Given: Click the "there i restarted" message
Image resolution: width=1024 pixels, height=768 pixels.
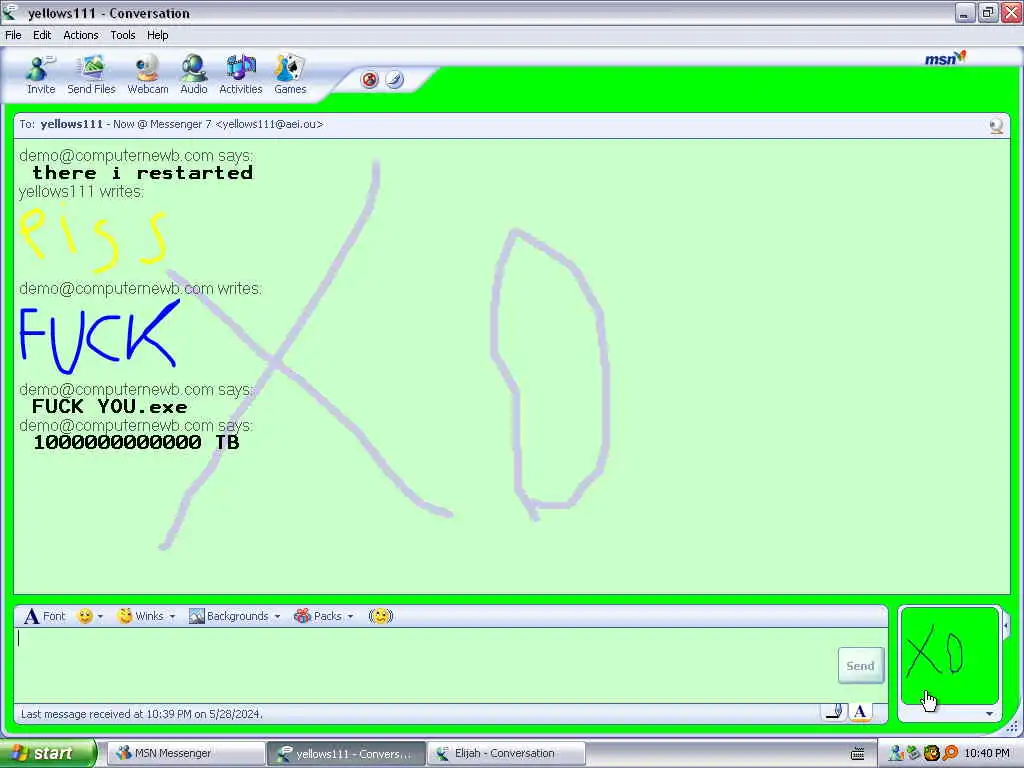Looking at the screenshot, I should [142, 173].
